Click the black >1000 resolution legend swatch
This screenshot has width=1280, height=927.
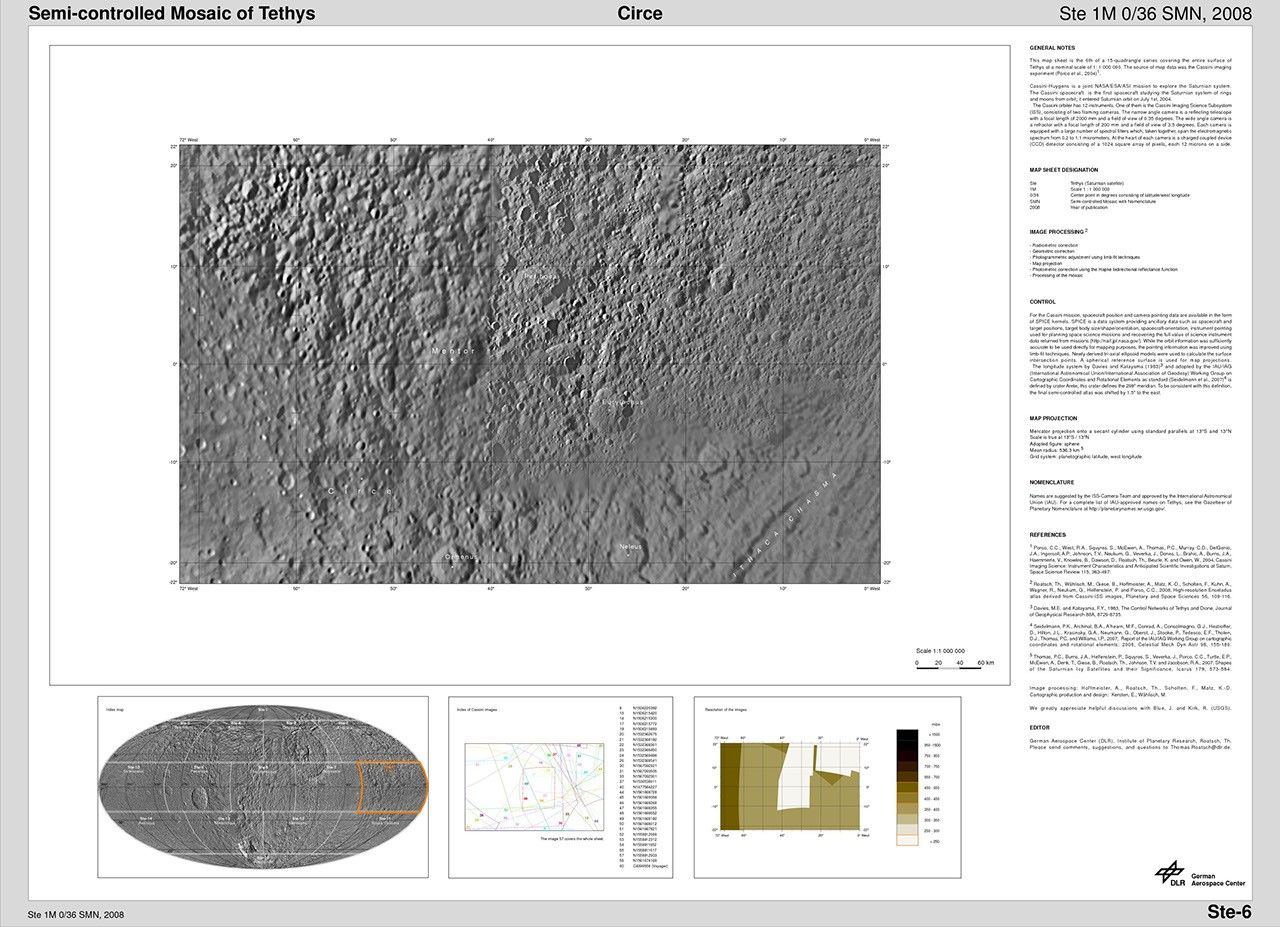[908, 735]
